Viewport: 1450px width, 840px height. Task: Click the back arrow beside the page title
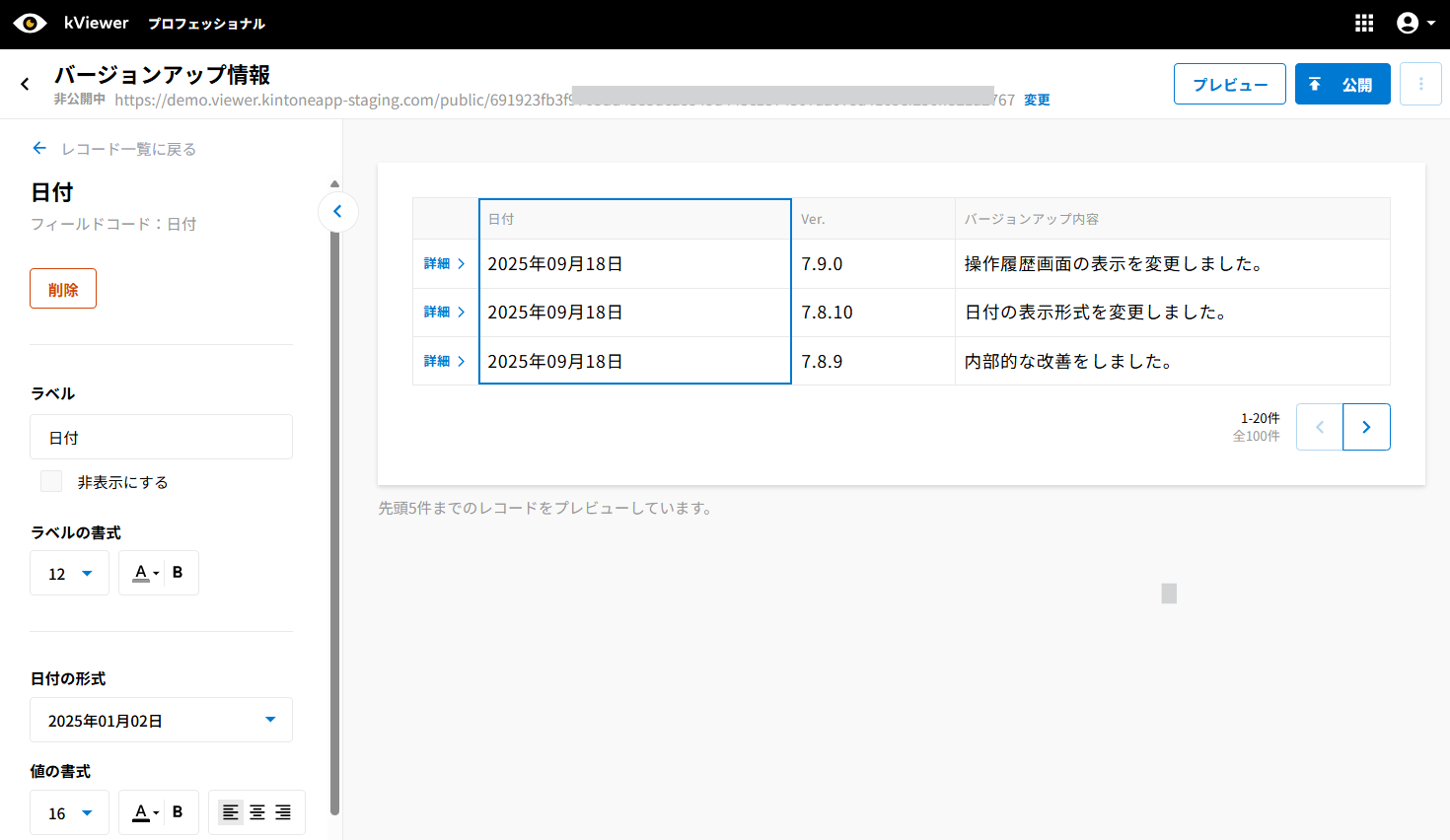pos(26,85)
